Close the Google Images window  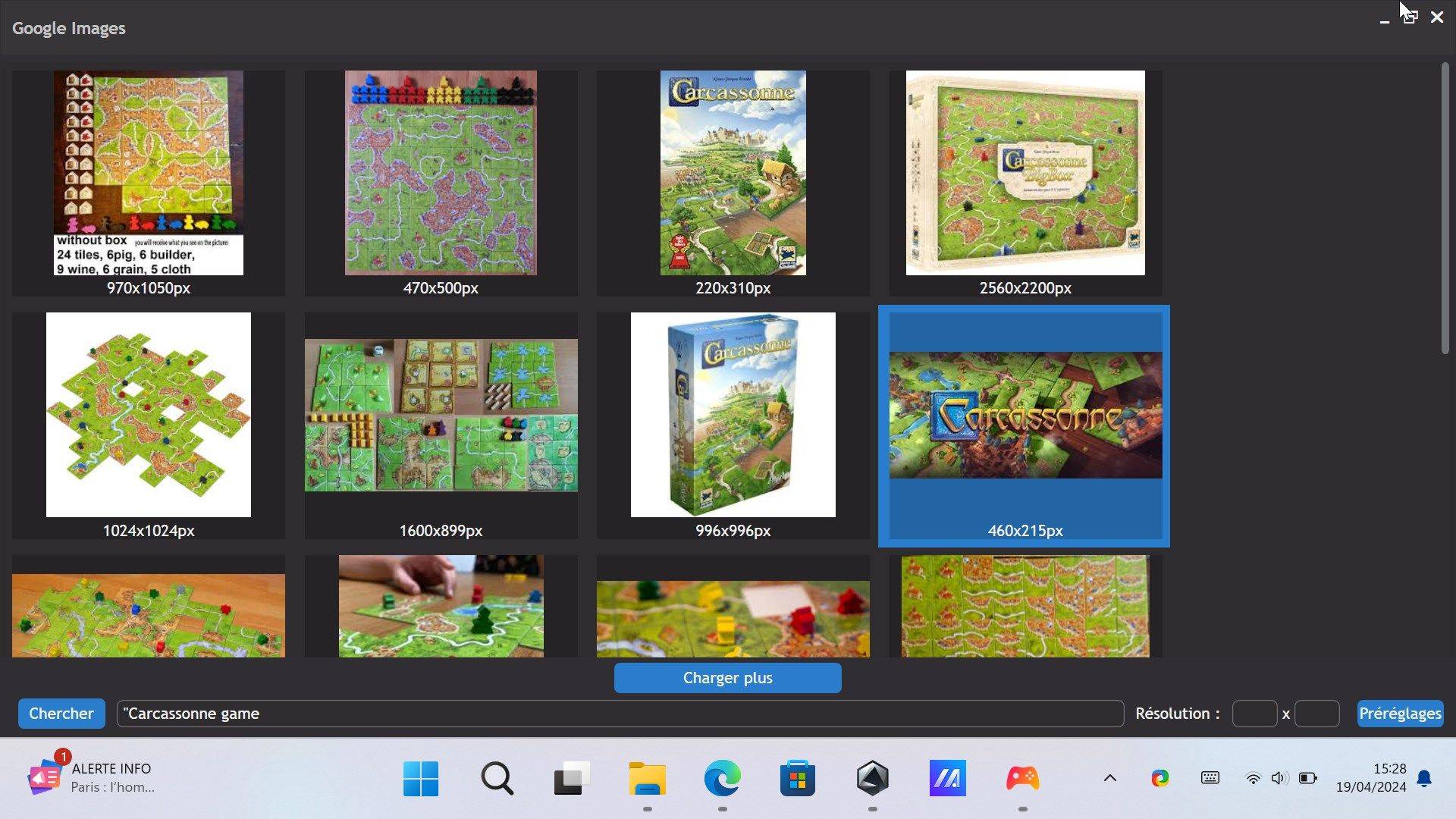pyautogui.click(x=1437, y=17)
